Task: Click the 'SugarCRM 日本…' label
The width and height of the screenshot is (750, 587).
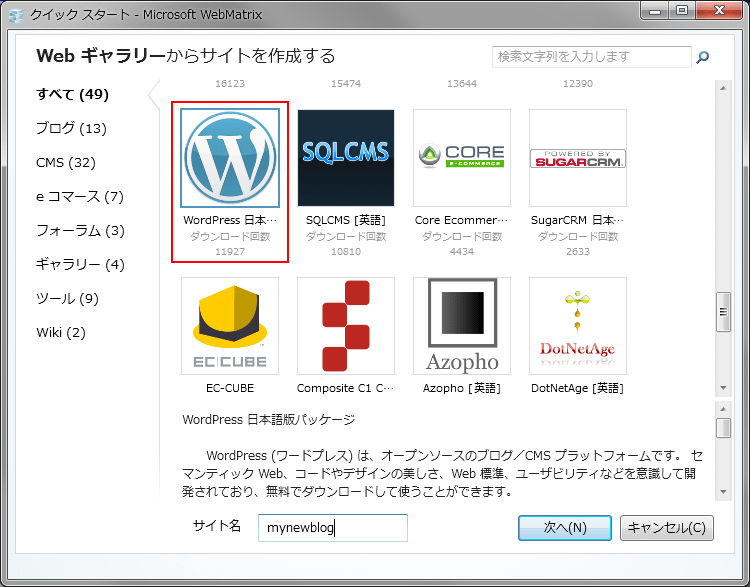Action: pyautogui.click(x=578, y=220)
